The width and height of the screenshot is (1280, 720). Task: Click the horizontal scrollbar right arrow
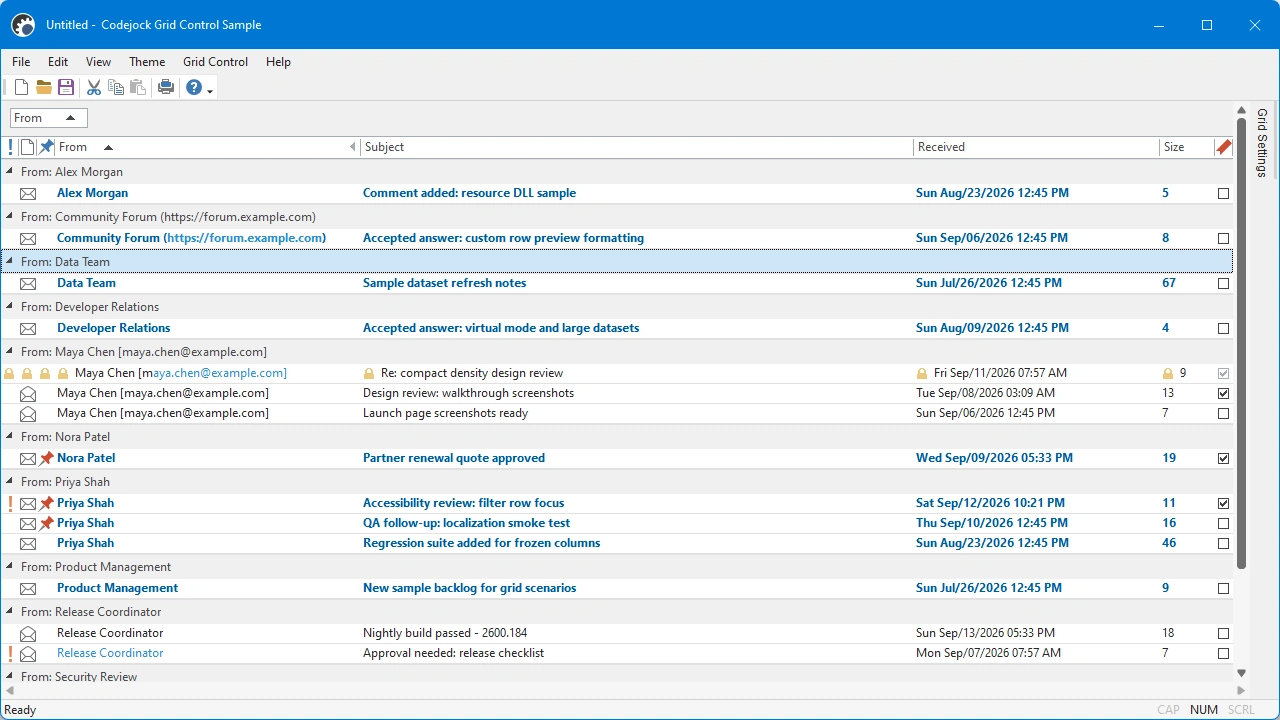[1242, 690]
